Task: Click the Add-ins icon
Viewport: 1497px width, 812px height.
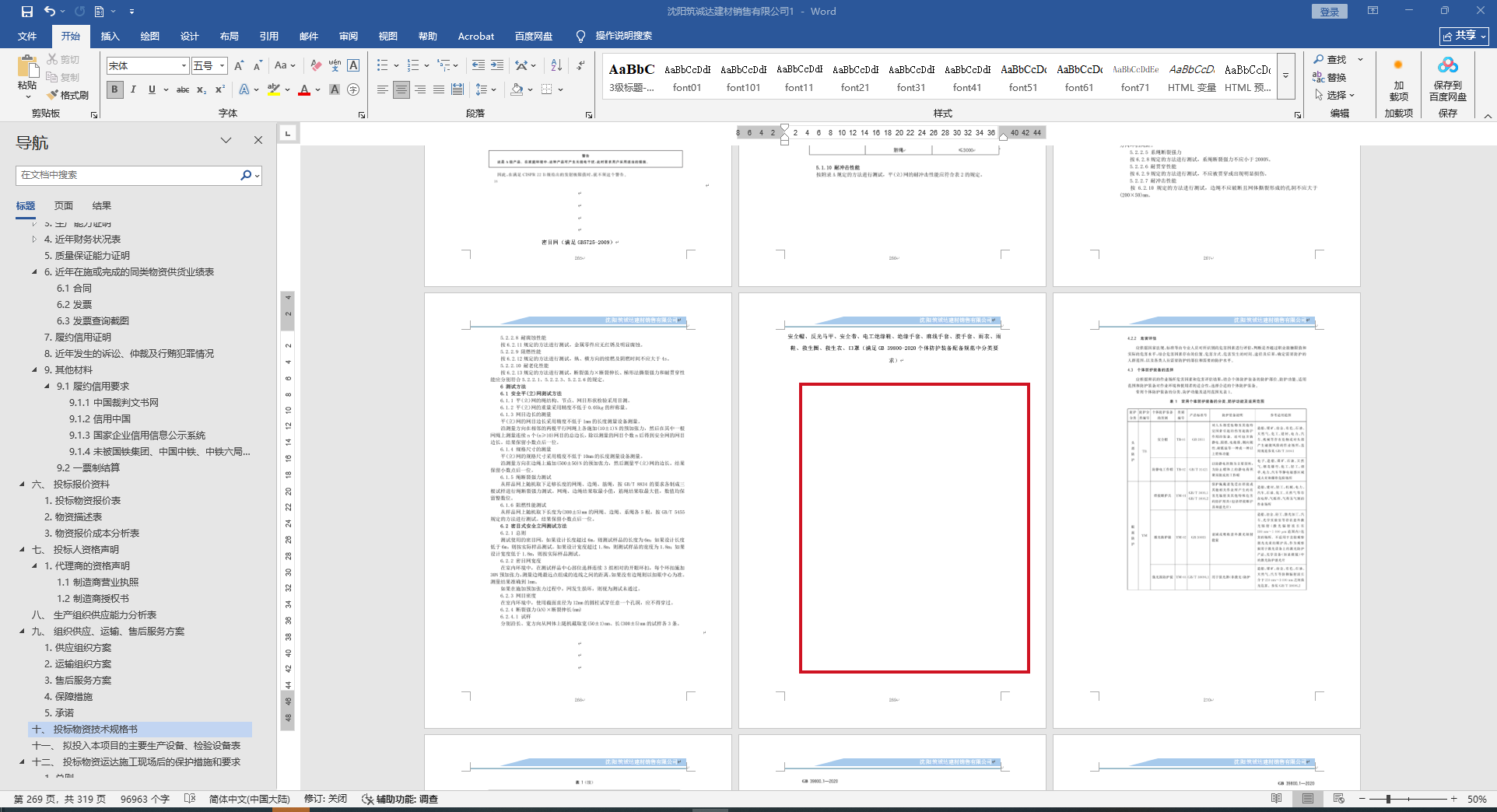Action: (1398, 78)
